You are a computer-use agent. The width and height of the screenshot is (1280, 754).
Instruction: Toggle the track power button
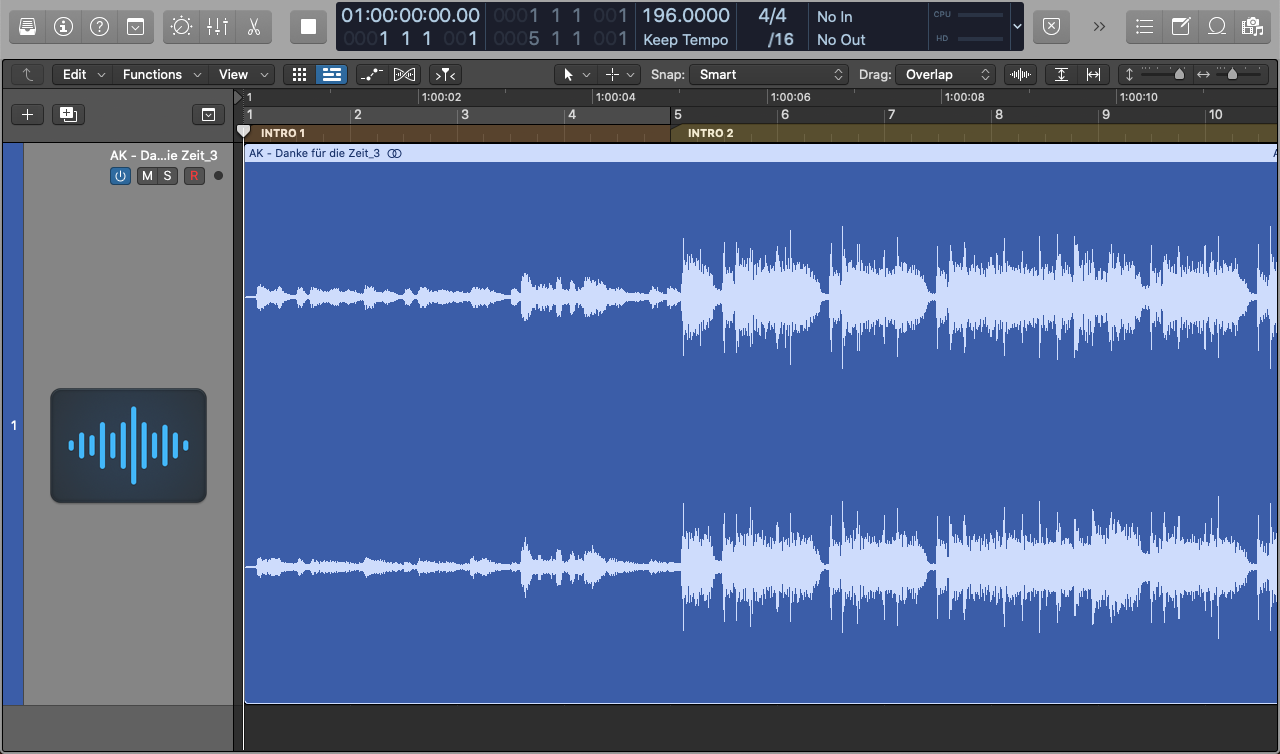tap(120, 176)
